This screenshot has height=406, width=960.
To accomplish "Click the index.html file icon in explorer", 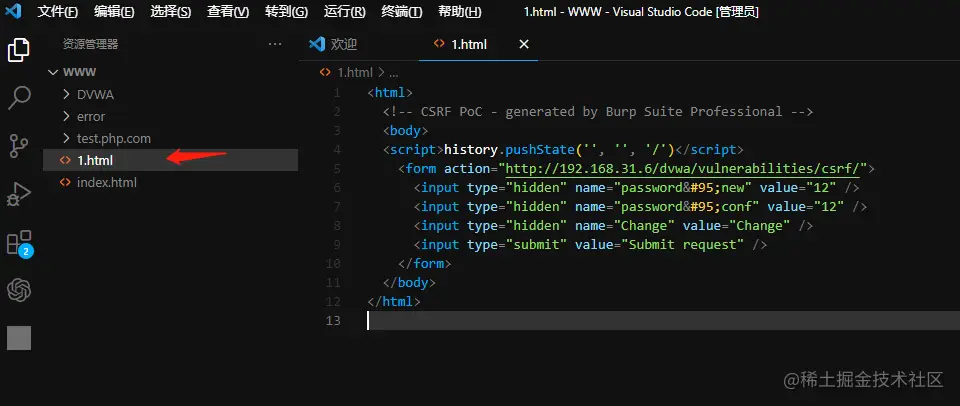I will point(65,182).
